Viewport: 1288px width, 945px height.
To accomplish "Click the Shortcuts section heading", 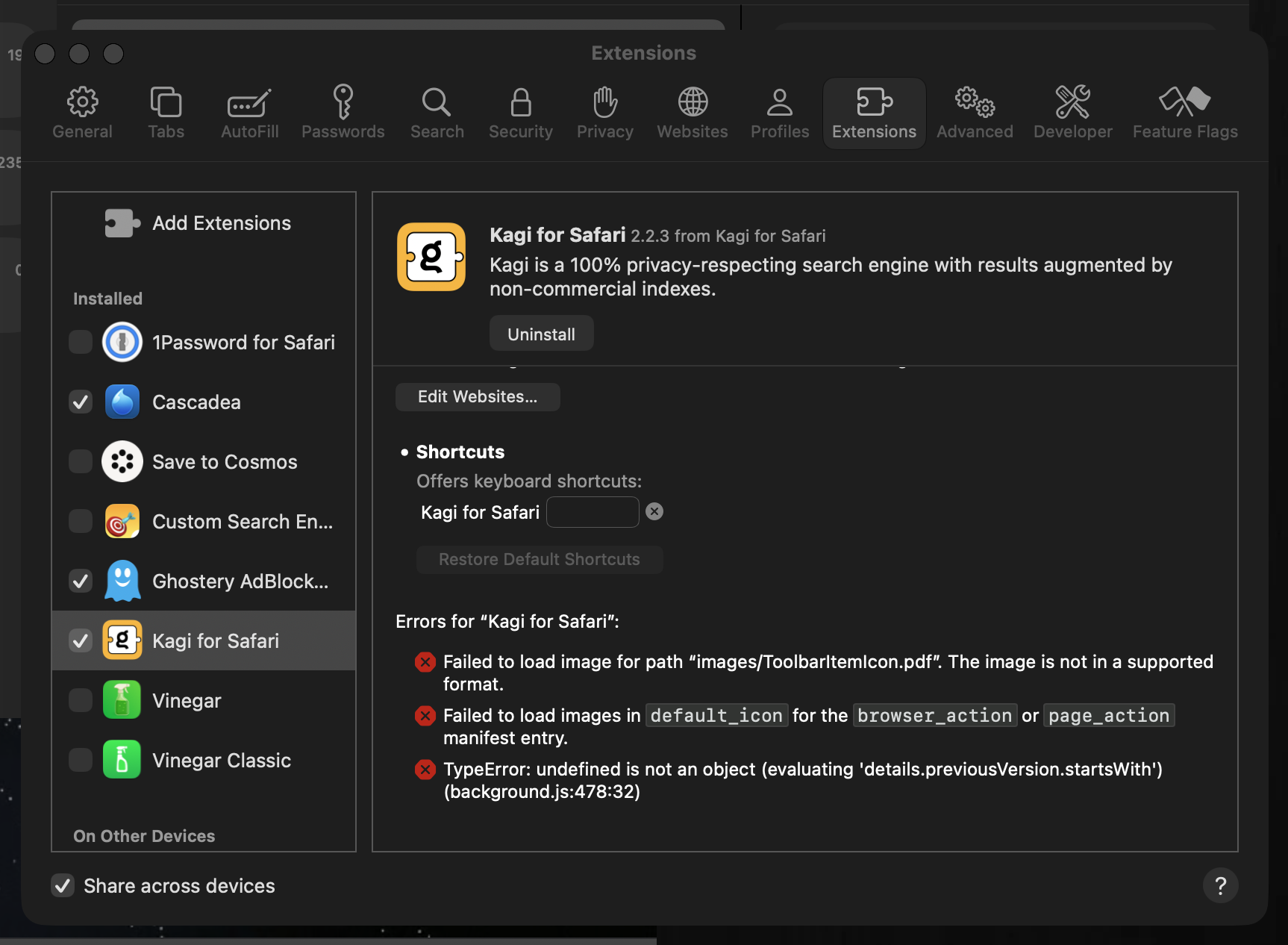I will point(460,452).
